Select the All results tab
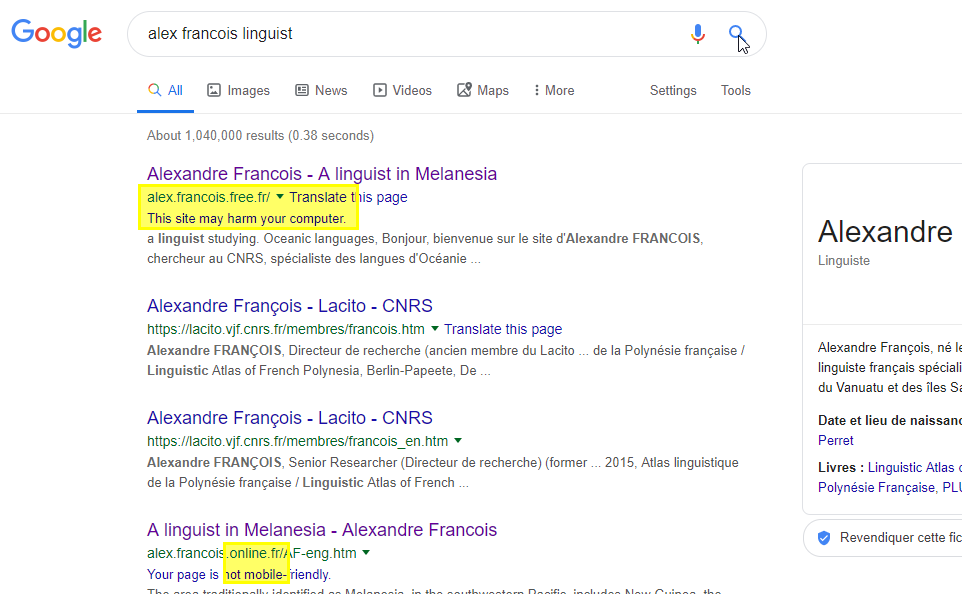 pyautogui.click(x=165, y=91)
